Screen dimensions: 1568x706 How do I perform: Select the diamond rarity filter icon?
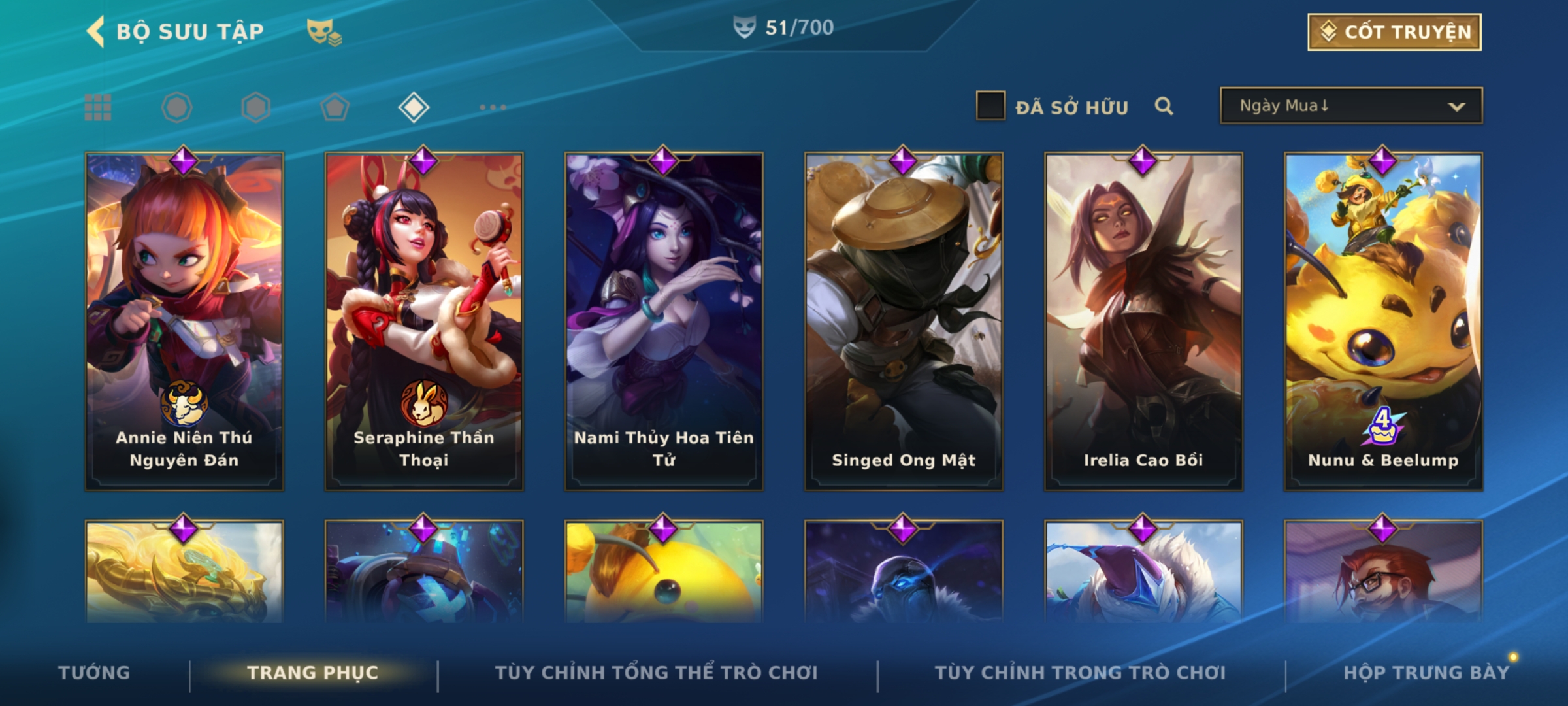pyautogui.click(x=414, y=107)
